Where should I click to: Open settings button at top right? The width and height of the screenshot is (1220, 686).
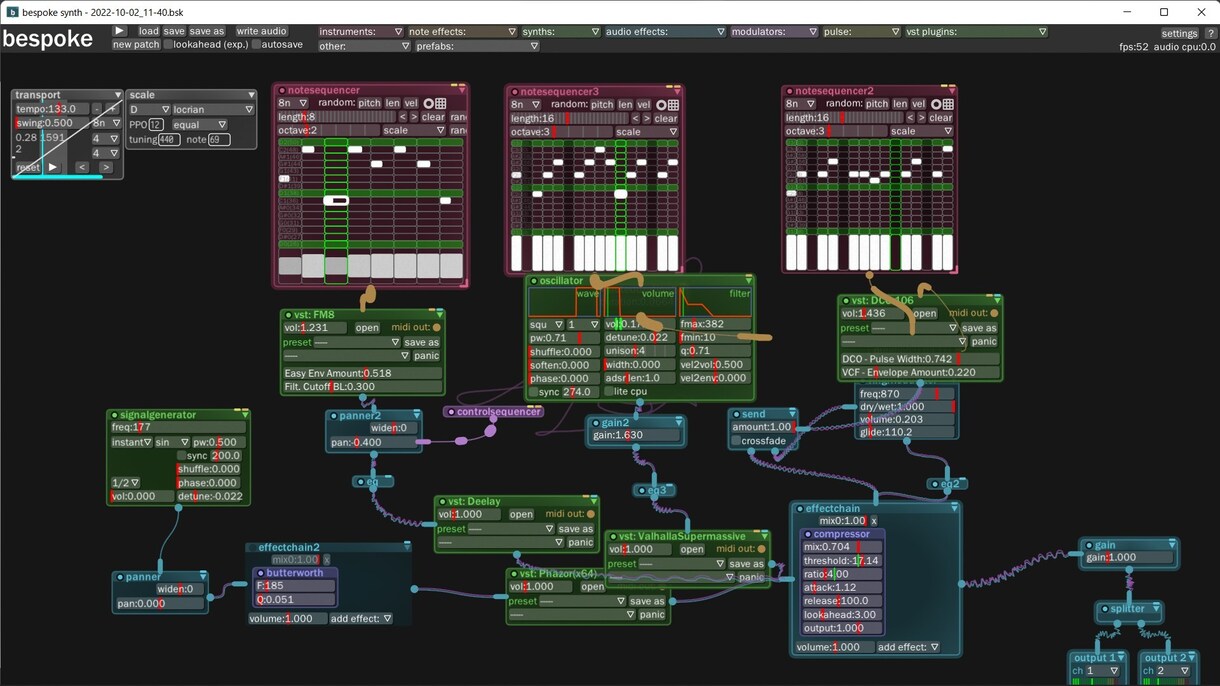1179,34
